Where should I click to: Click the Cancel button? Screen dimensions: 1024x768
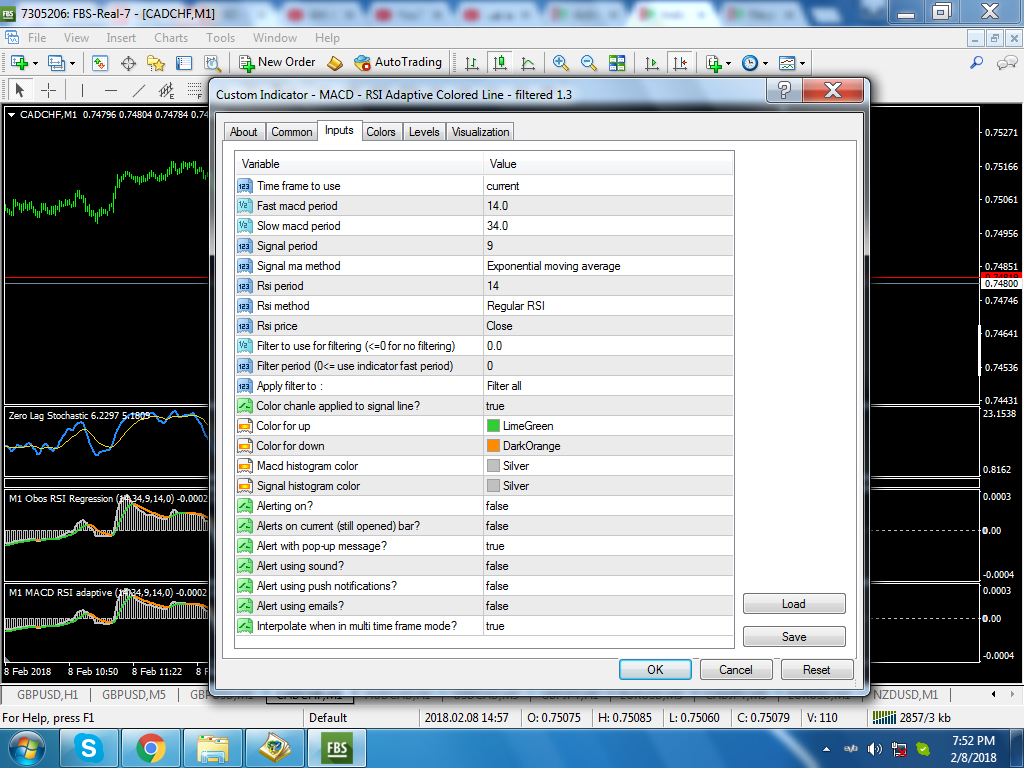point(736,669)
